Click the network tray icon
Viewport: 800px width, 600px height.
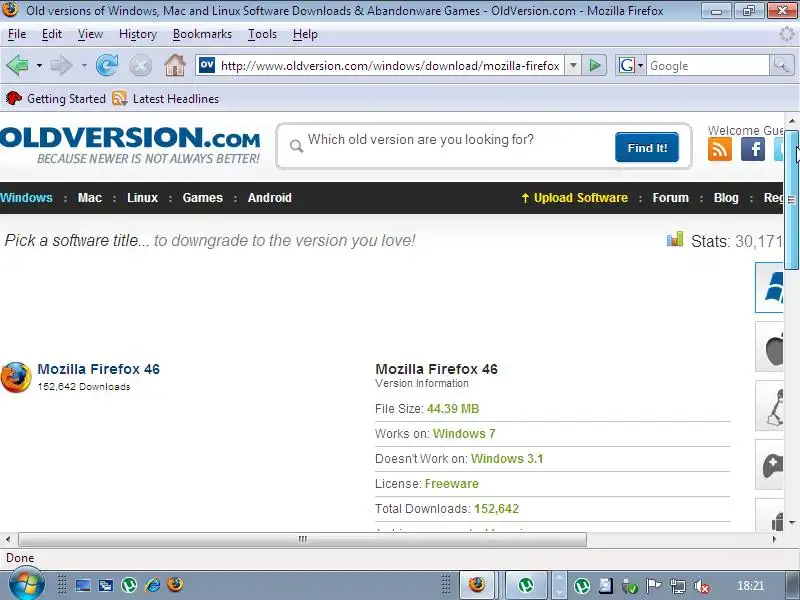(678, 586)
